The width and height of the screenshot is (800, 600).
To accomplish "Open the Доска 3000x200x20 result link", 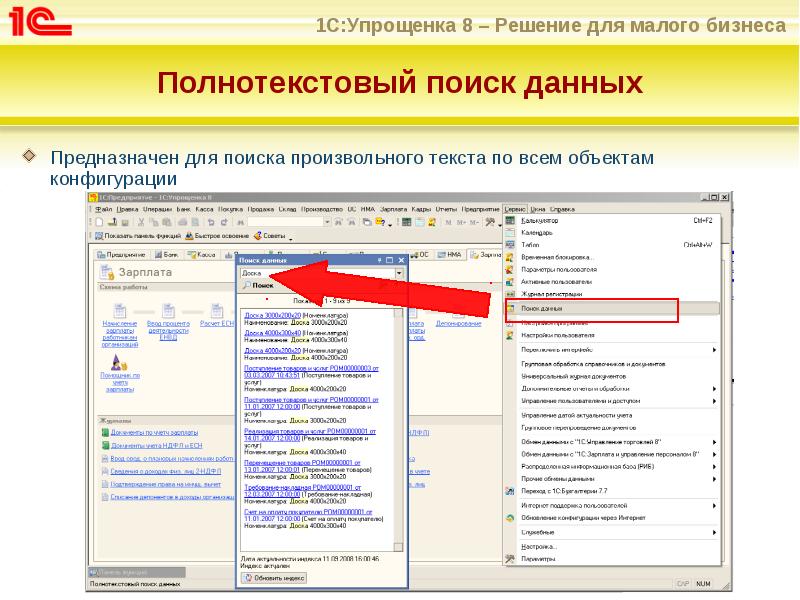I will (x=272, y=316).
